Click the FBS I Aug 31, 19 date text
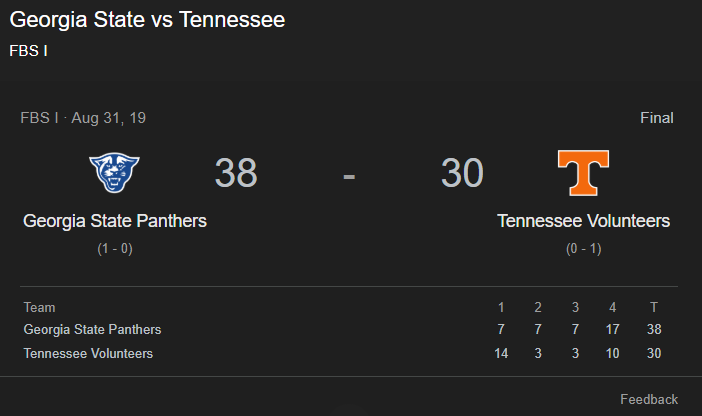The height and width of the screenshot is (416, 702). tap(83, 118)
